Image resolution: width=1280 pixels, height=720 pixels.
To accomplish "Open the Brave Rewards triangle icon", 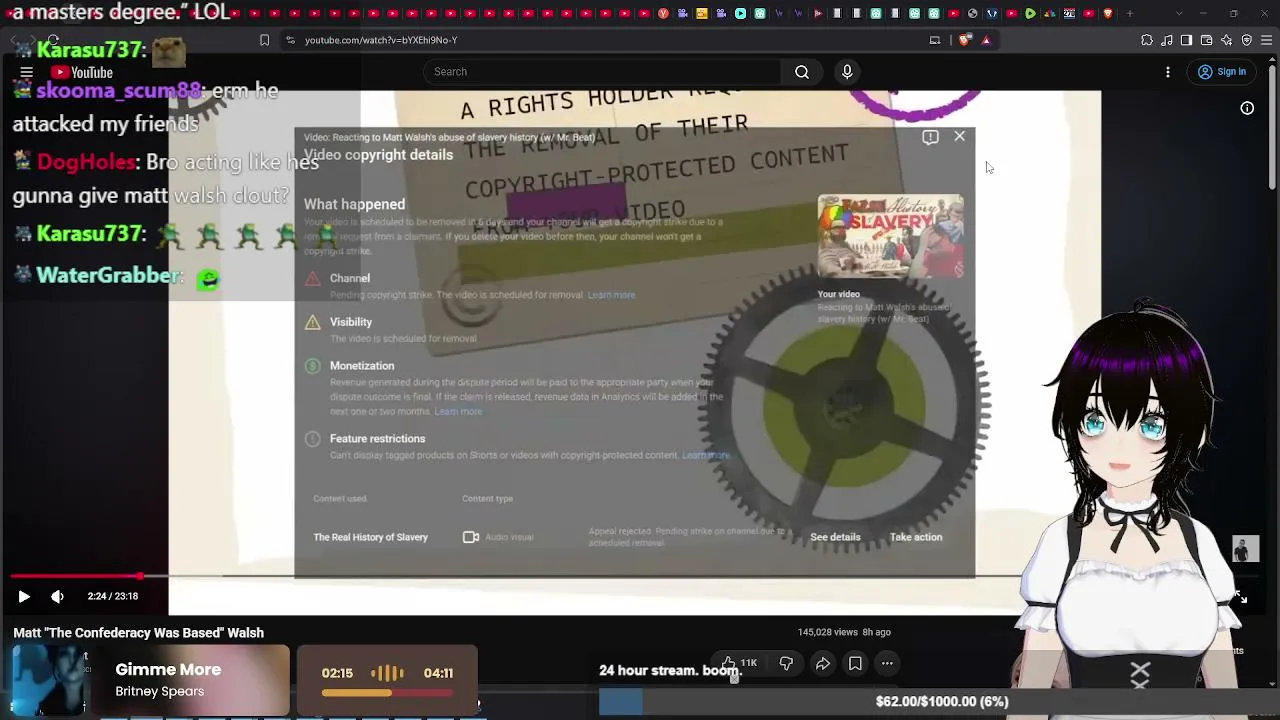I will (x=986, y=40).
